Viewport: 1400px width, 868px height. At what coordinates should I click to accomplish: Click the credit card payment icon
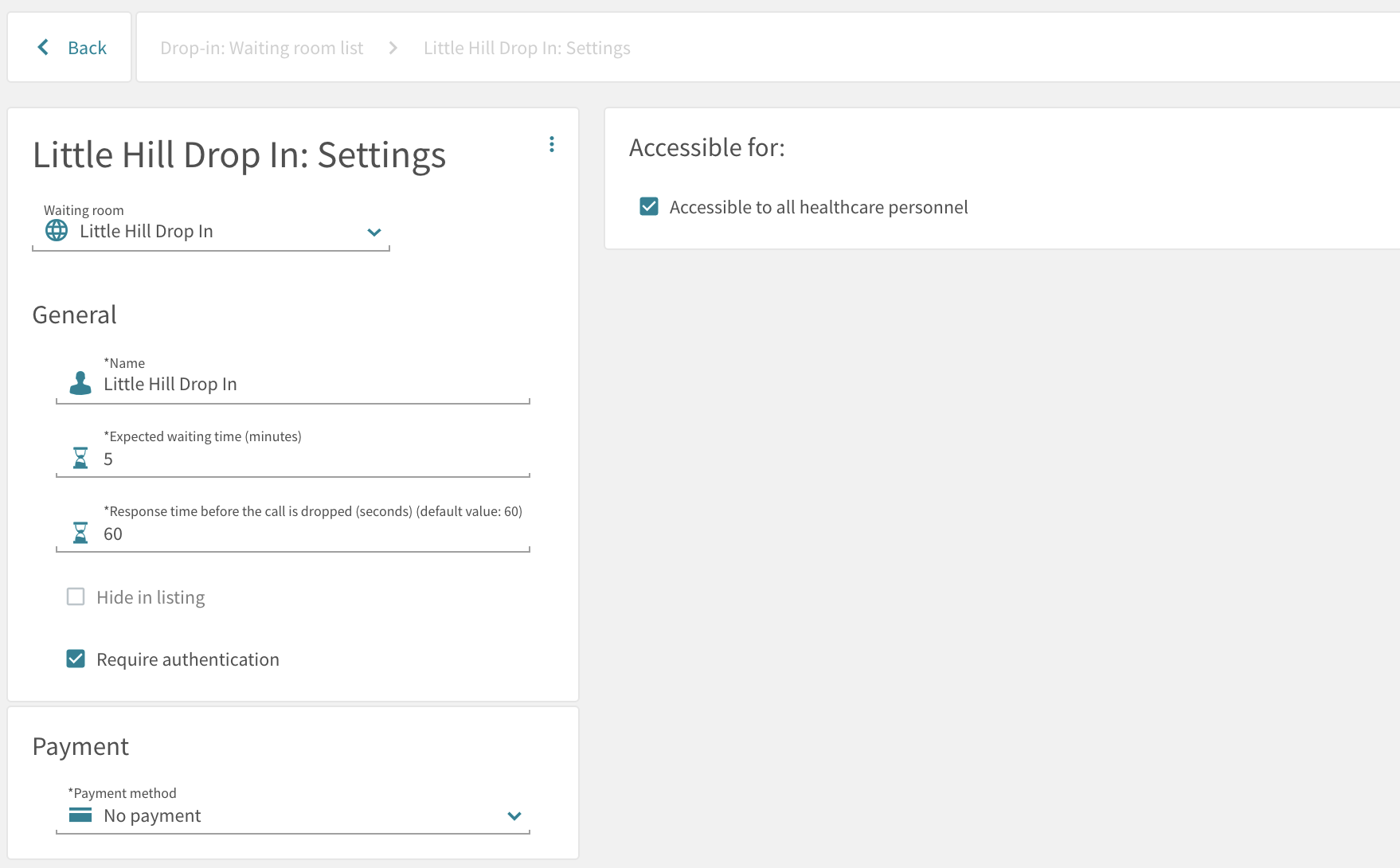point(80,815)
